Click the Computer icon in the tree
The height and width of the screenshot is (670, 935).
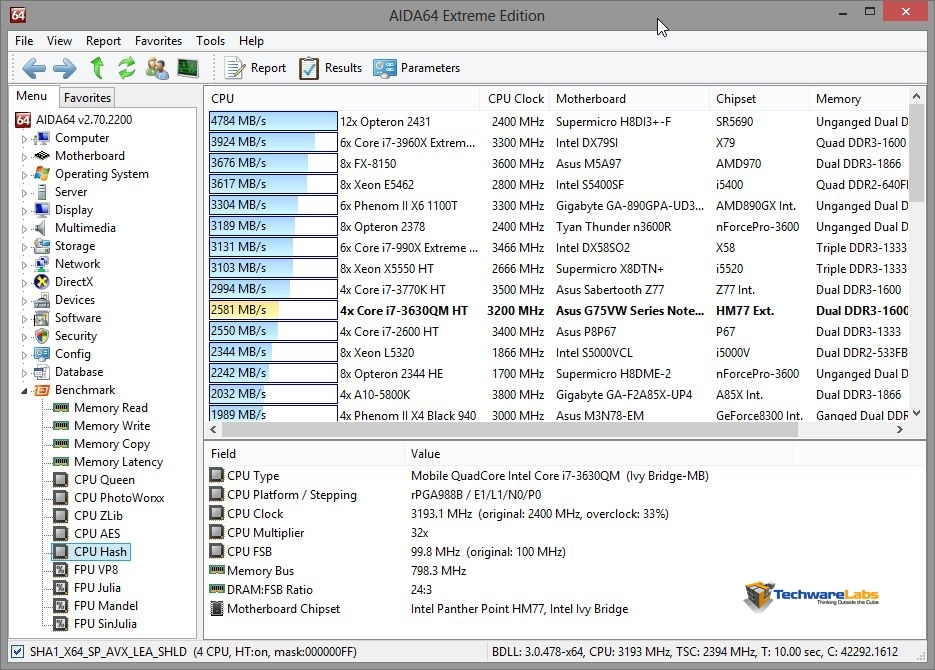click(x=42, y=138)
